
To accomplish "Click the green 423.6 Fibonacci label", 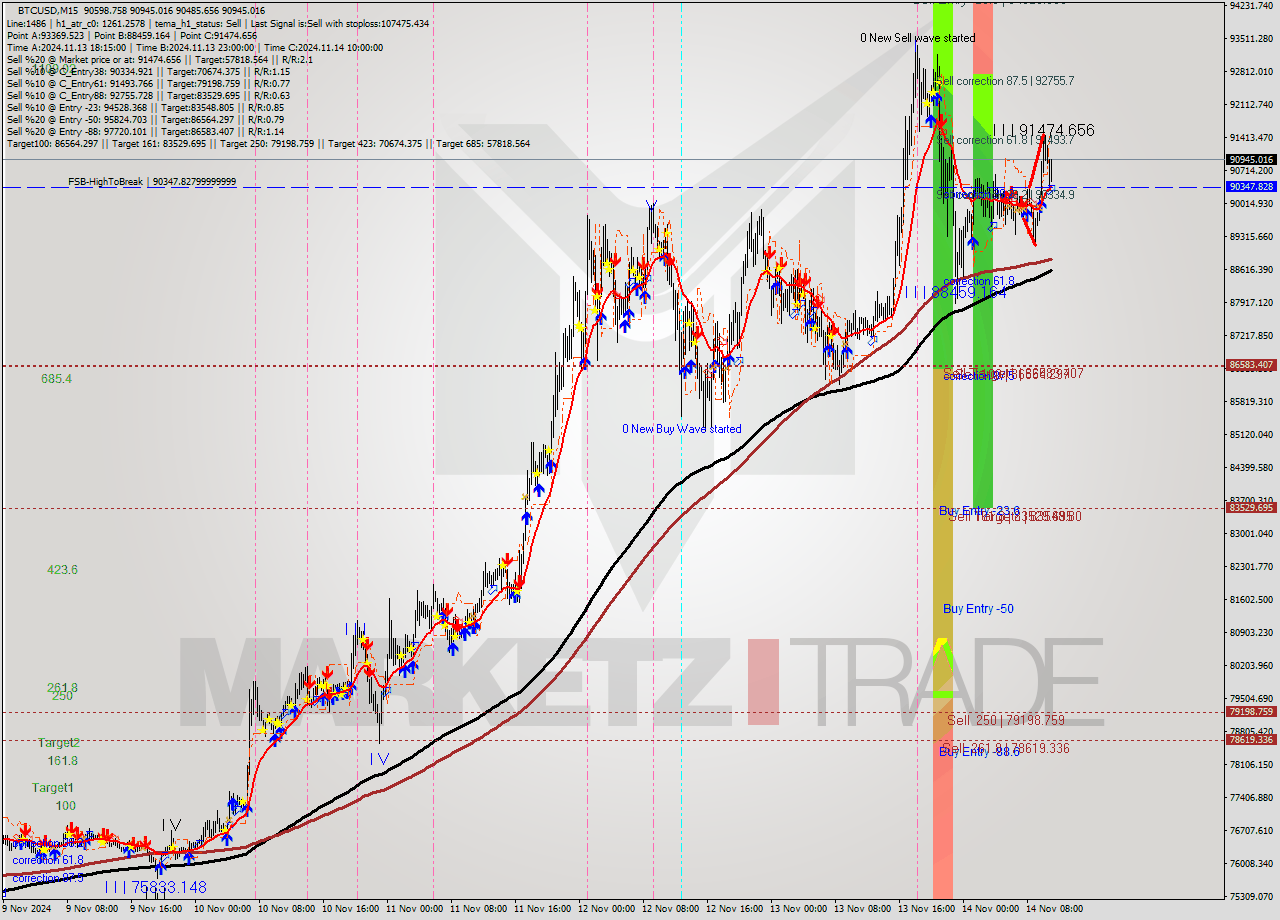I will pos(61,570).
